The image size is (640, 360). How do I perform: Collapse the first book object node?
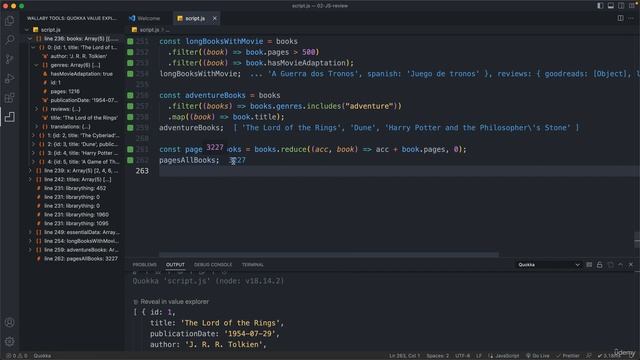pyautogui.click(x=33, y=47)
